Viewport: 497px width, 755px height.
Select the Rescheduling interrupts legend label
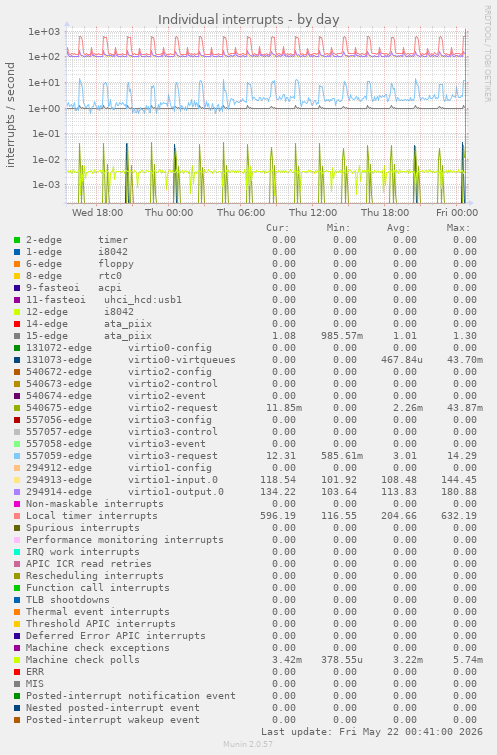pyautogui.click(x=95, y=576)
